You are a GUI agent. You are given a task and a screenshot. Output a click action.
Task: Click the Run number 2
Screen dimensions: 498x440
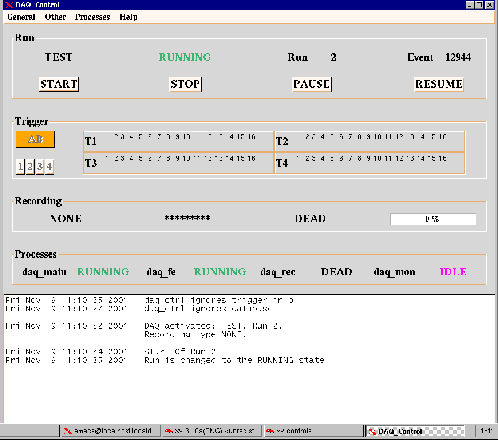click(x=333, y=57)
